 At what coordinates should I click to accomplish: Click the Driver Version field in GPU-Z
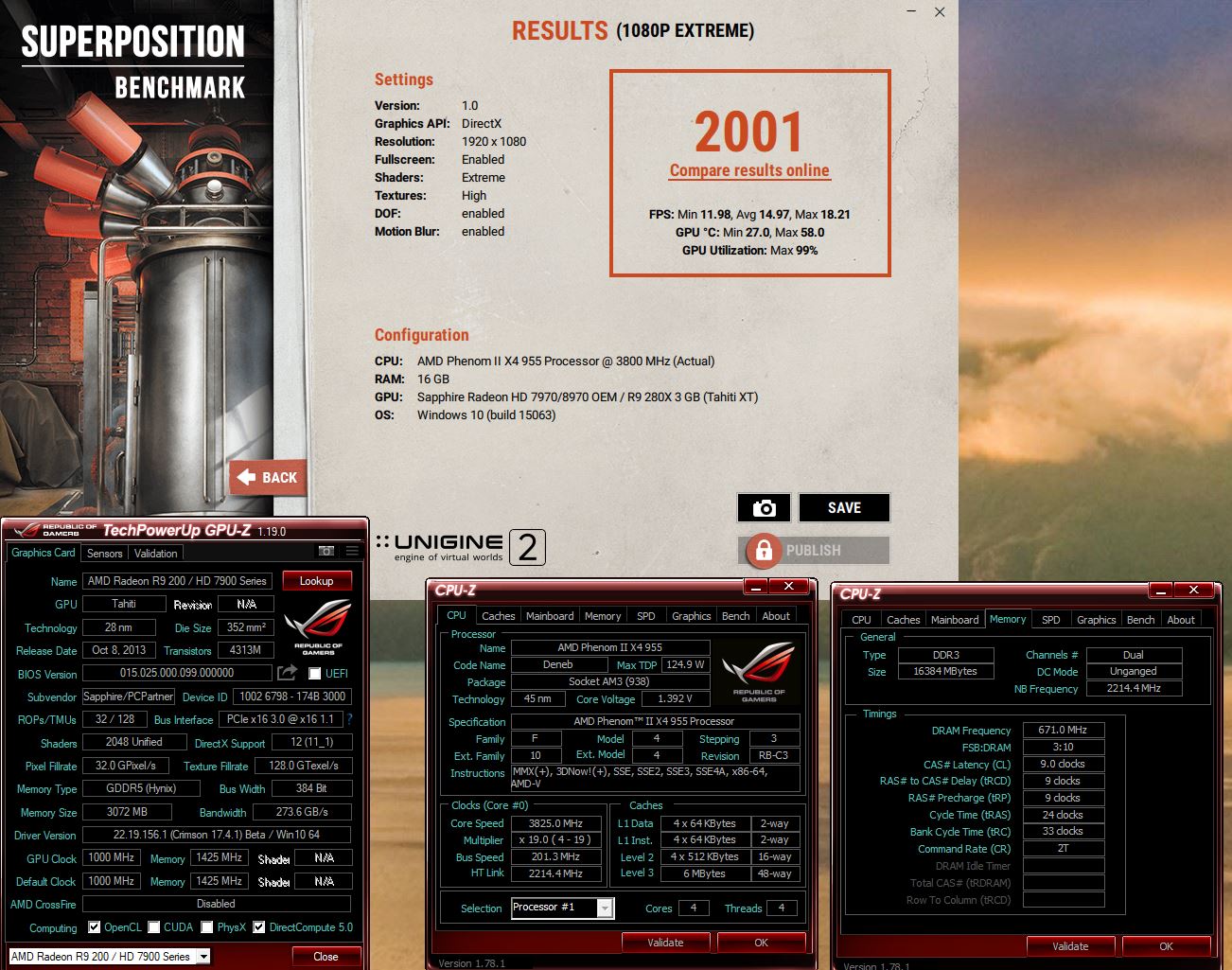click(x=217, y=835)
